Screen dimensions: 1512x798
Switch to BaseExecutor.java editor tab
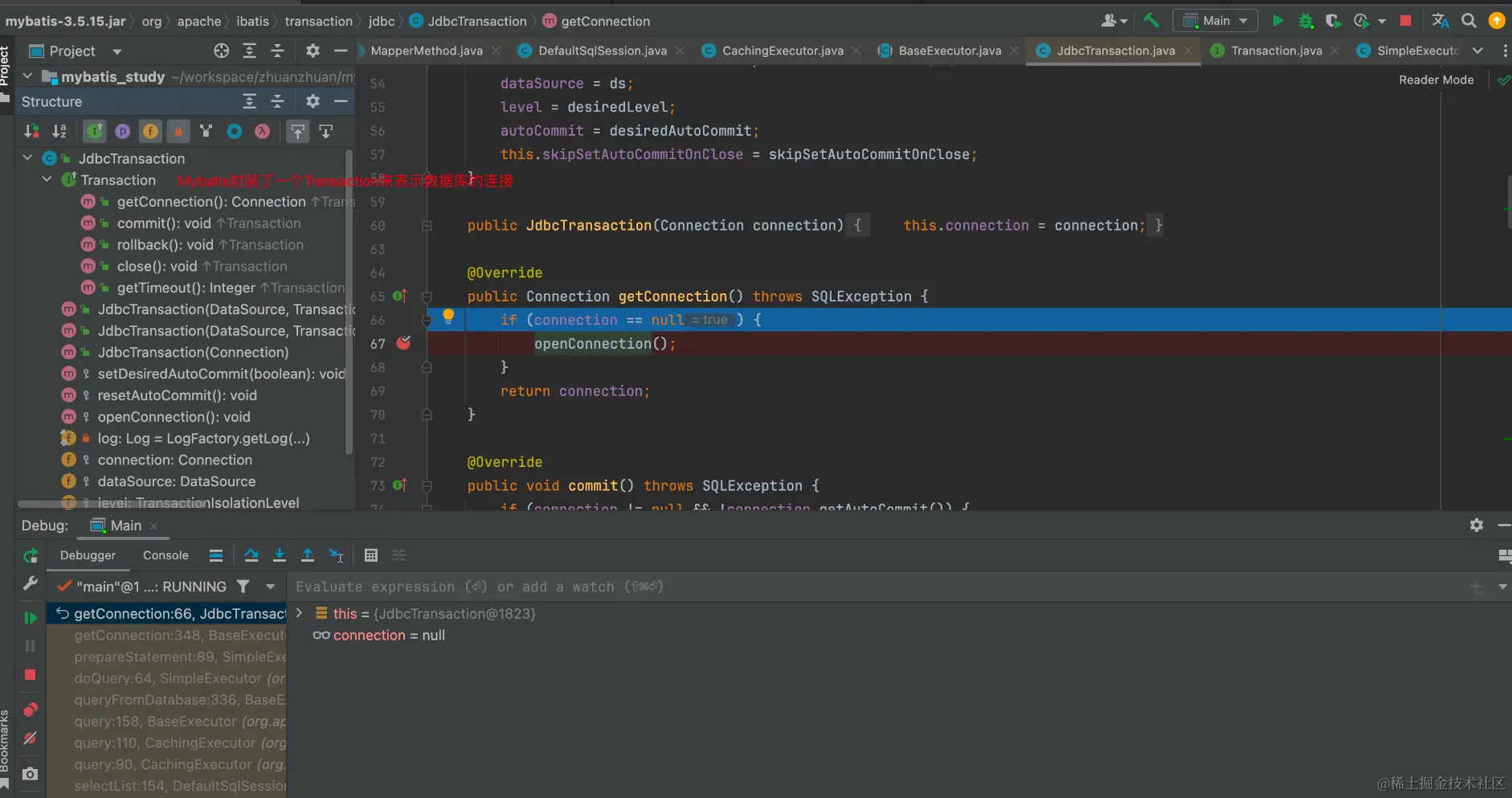[x=949, y=51]
